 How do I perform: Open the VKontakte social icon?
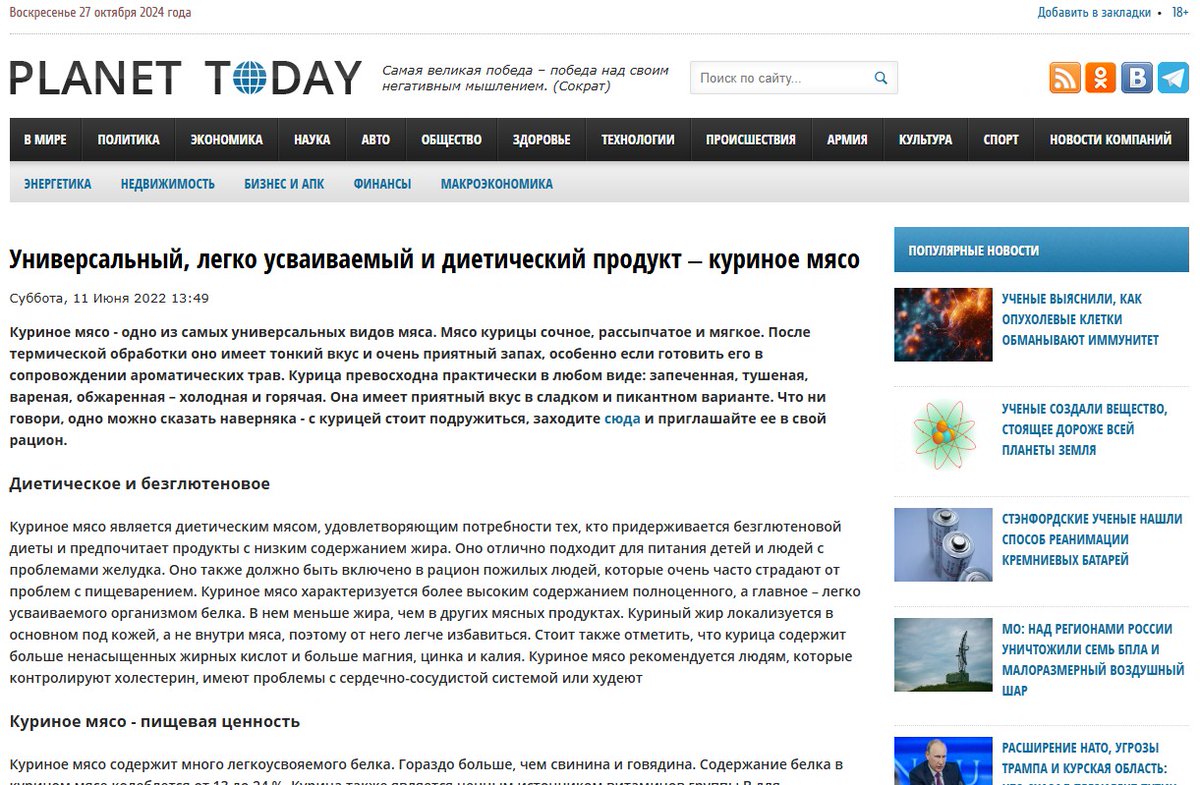pos(1137,77)
